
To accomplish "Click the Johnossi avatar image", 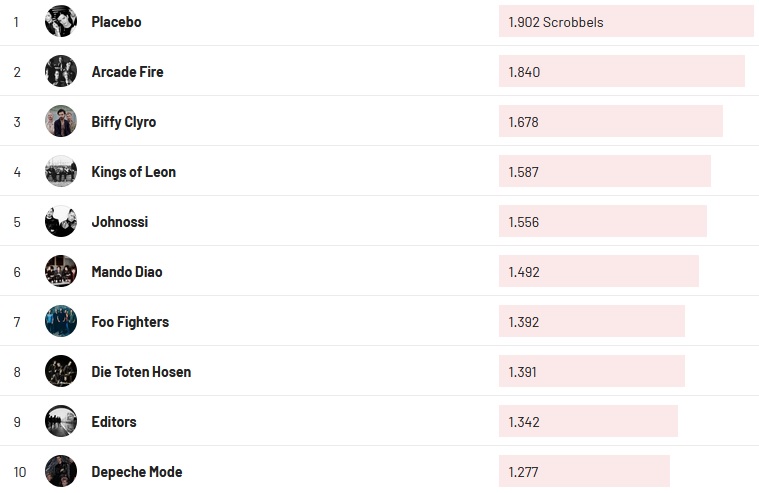I will click(61, 221).
